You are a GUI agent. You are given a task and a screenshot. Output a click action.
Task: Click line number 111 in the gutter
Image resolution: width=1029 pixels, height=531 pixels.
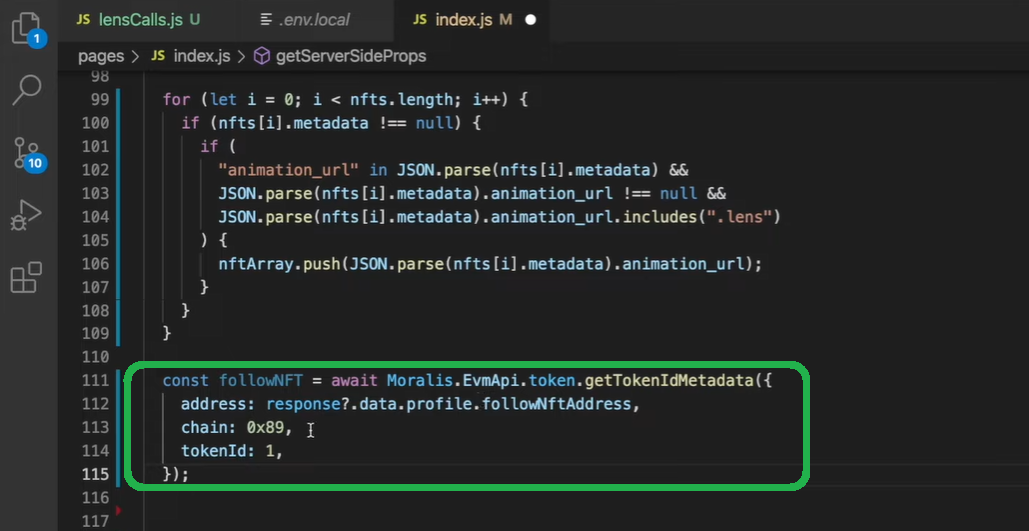(x=96, y=381)
